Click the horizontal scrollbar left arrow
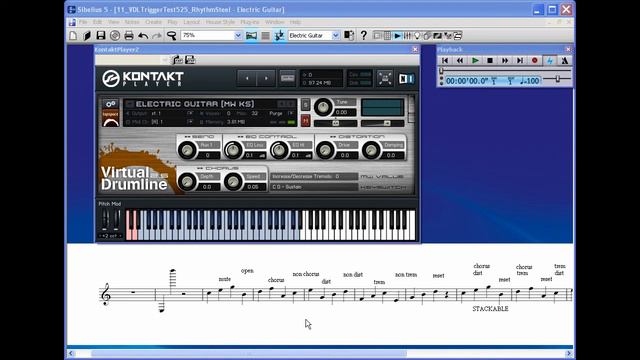This screenshot has height=360, width=640. 71,353
